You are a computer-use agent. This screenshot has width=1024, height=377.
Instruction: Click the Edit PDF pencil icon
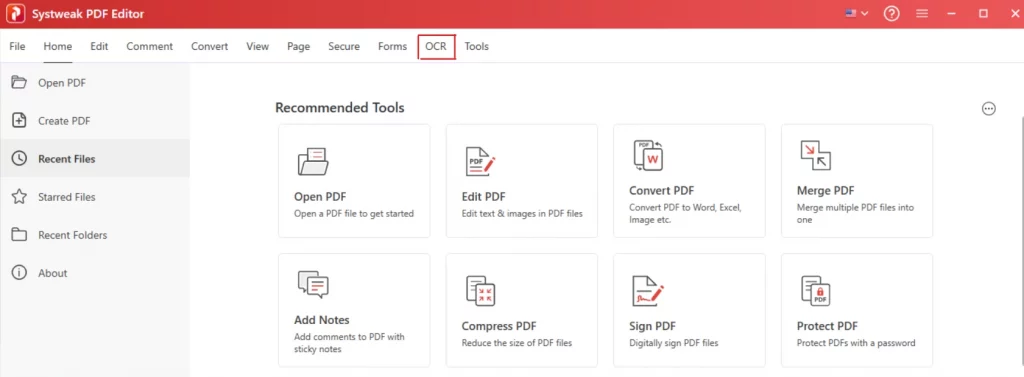click(x=480, y=161)
